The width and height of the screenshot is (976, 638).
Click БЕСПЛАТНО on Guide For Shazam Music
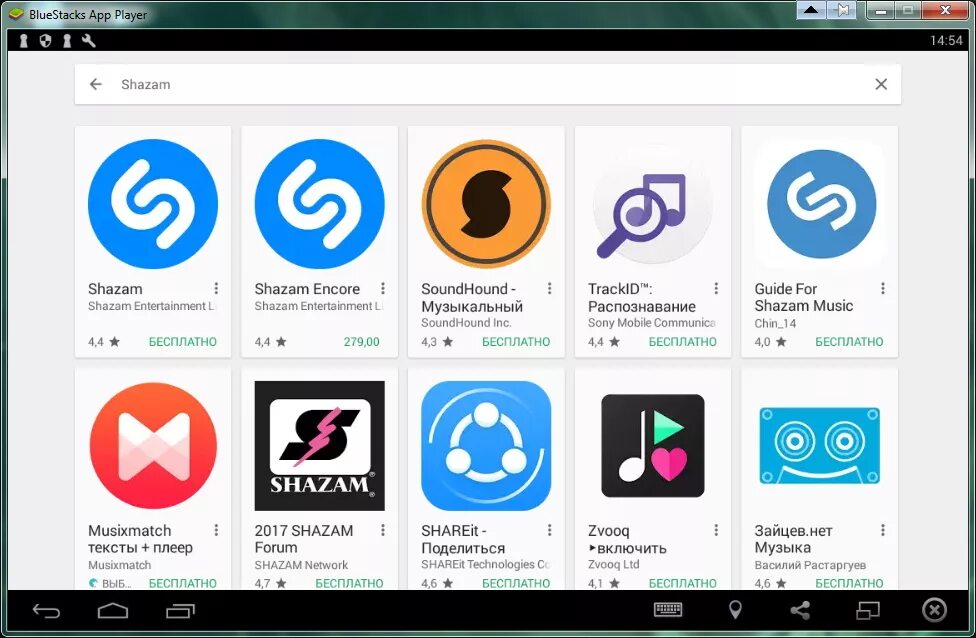(x=850, y=342)
